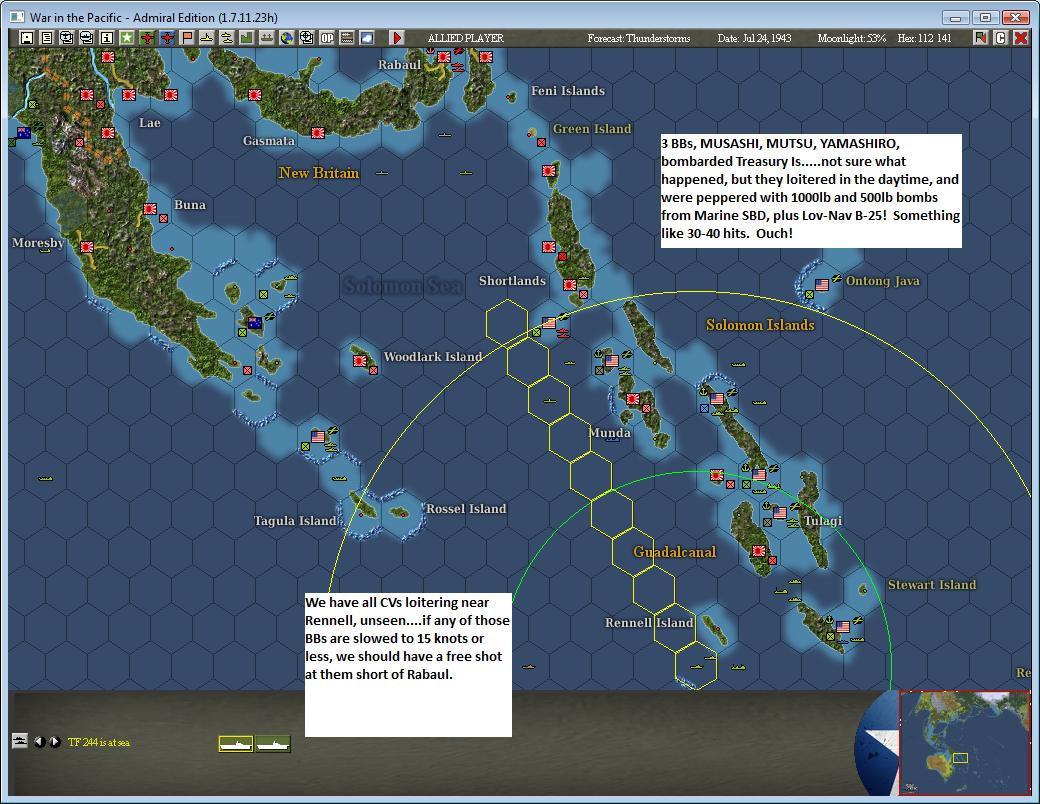The height and width of the screenshot is (804, 1040).
Task: Click the 'C' button in top bar
Action: (1000, 38)
